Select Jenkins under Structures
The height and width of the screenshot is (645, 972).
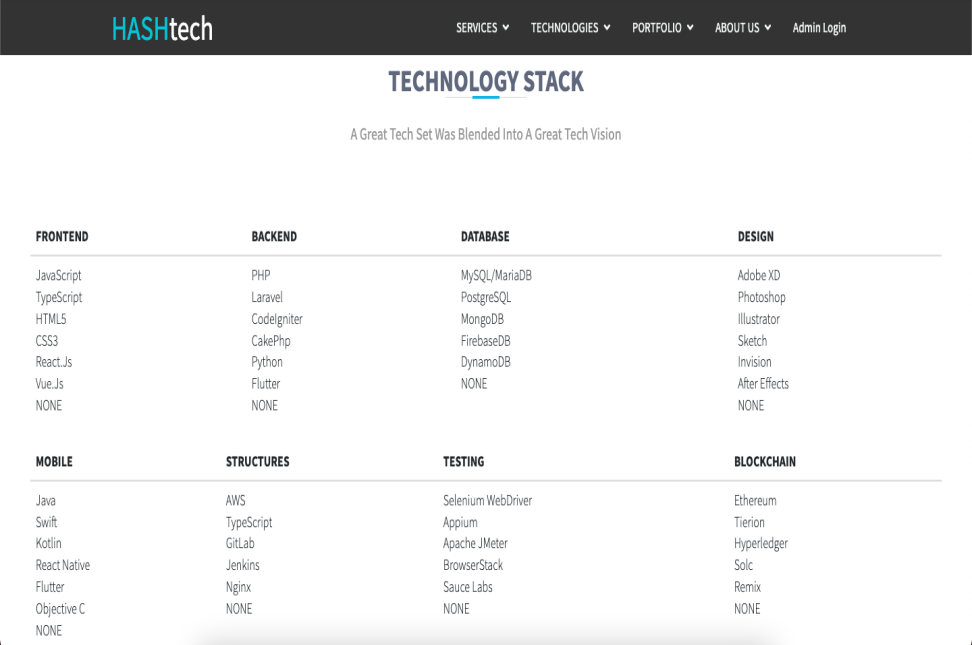pos(243,566)
